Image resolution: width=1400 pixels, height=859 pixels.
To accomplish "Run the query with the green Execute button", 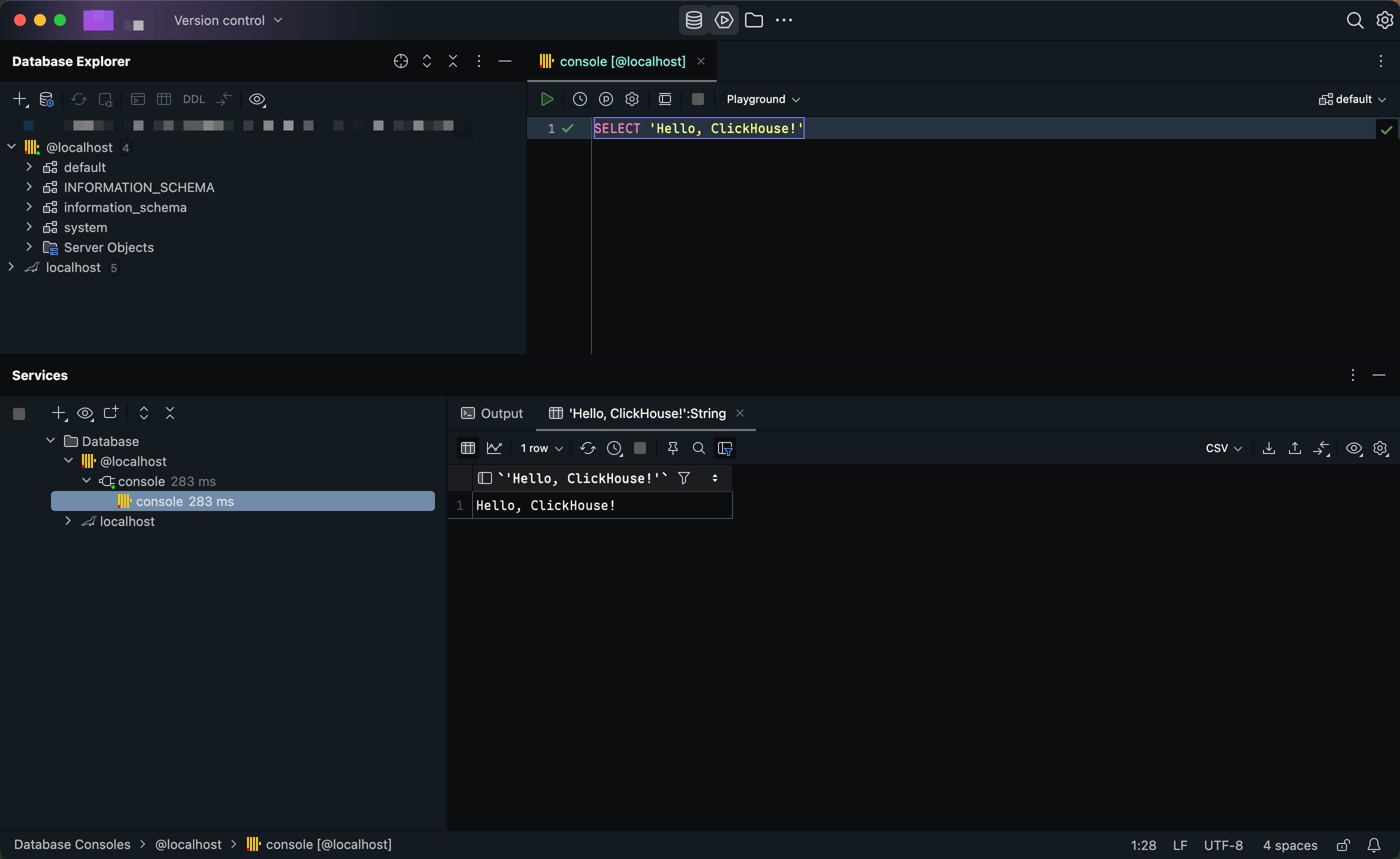I will point(546,99).
